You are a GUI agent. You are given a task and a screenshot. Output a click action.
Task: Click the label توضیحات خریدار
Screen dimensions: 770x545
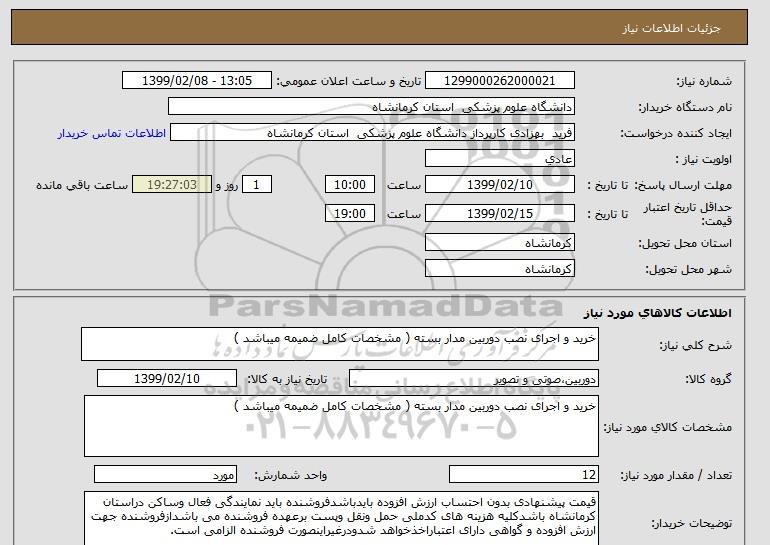tap(691, 524)
